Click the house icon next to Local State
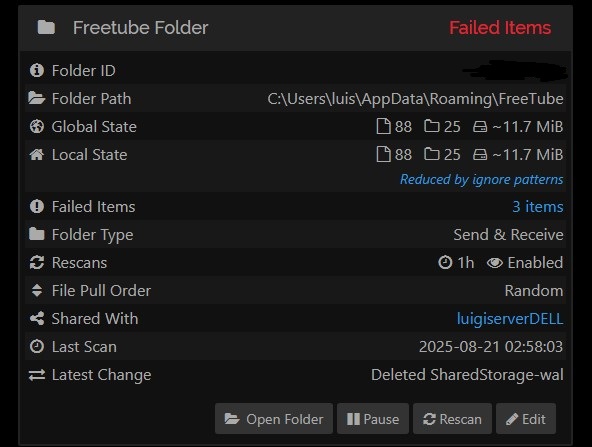The image size is (592, 447). click(37, 154)
